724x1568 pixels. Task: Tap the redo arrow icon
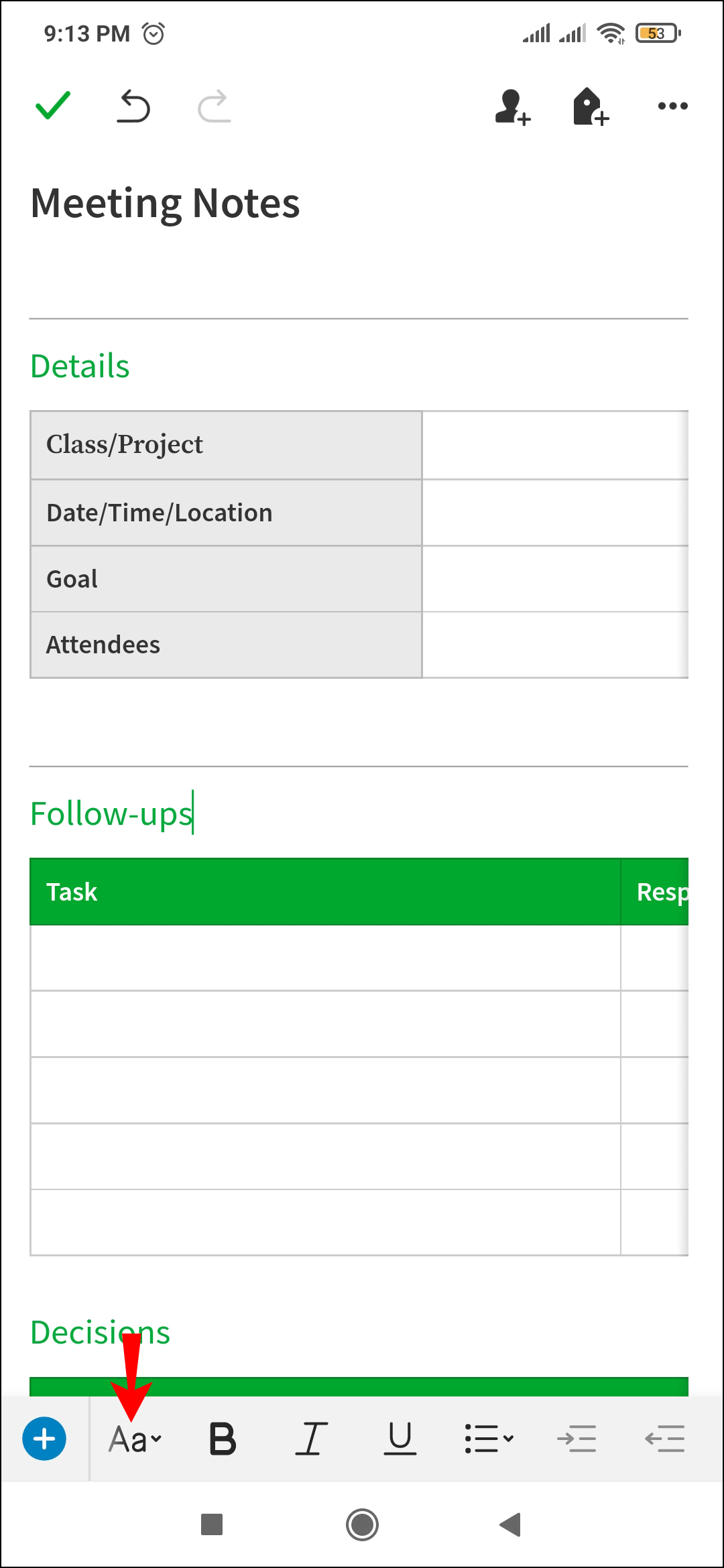click(x=215, y=107)
